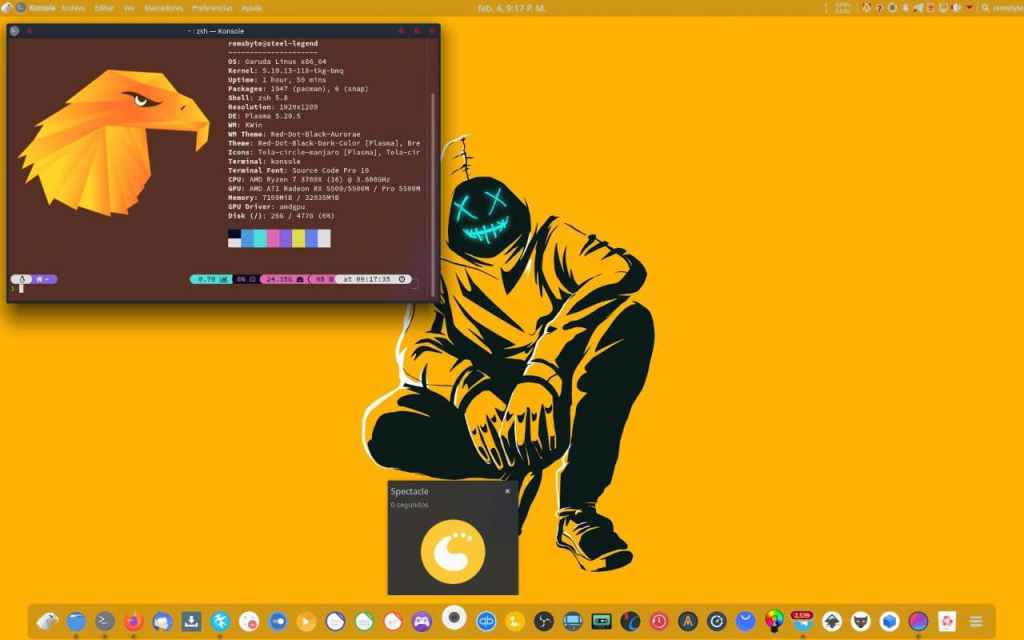This screenshot has width=1024, height=640.
Task: Open the blue folder file manager in dock
Action: pyautogui.click(x=76, y=621)
